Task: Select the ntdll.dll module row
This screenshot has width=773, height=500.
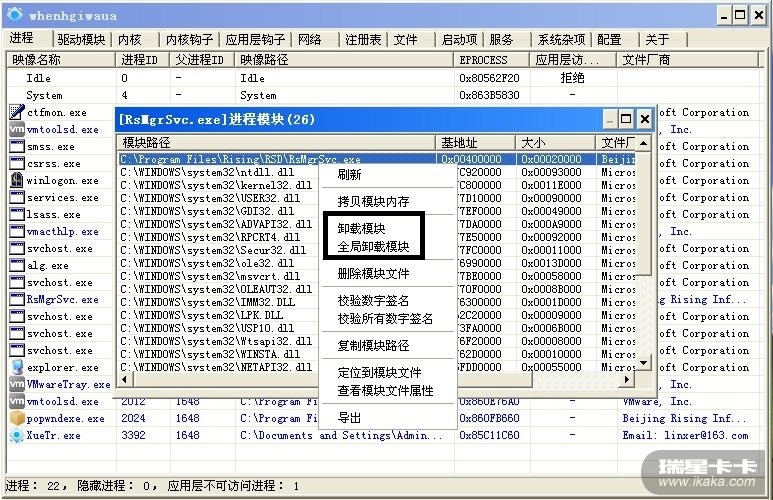Action: 377,172
